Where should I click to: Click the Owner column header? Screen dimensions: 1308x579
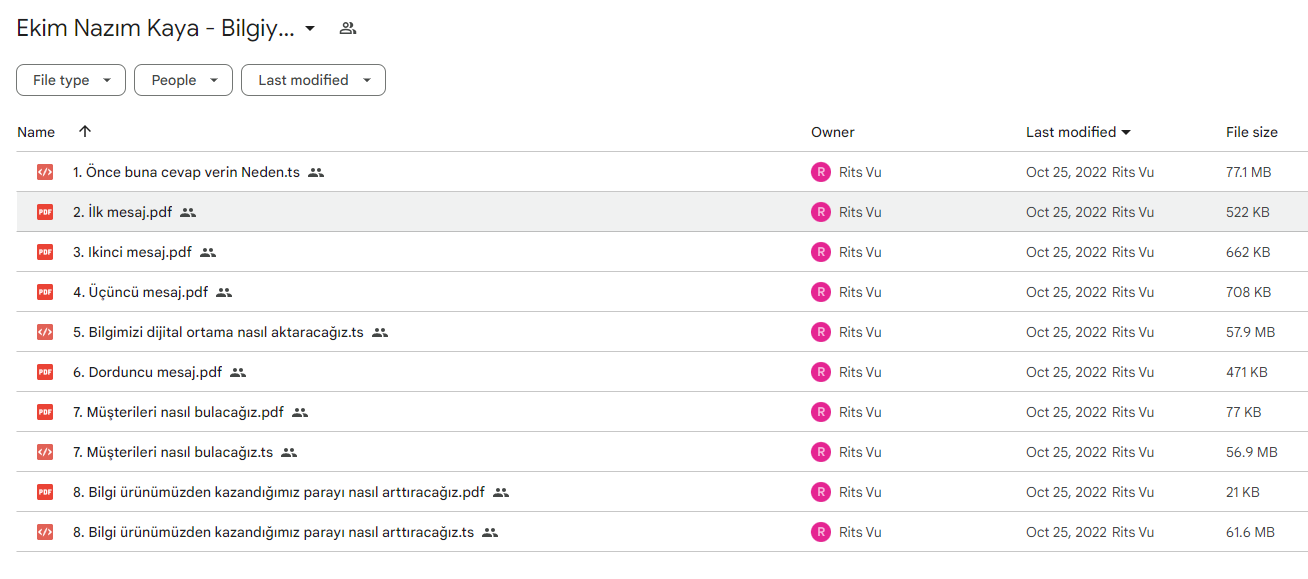pos(833,132)
